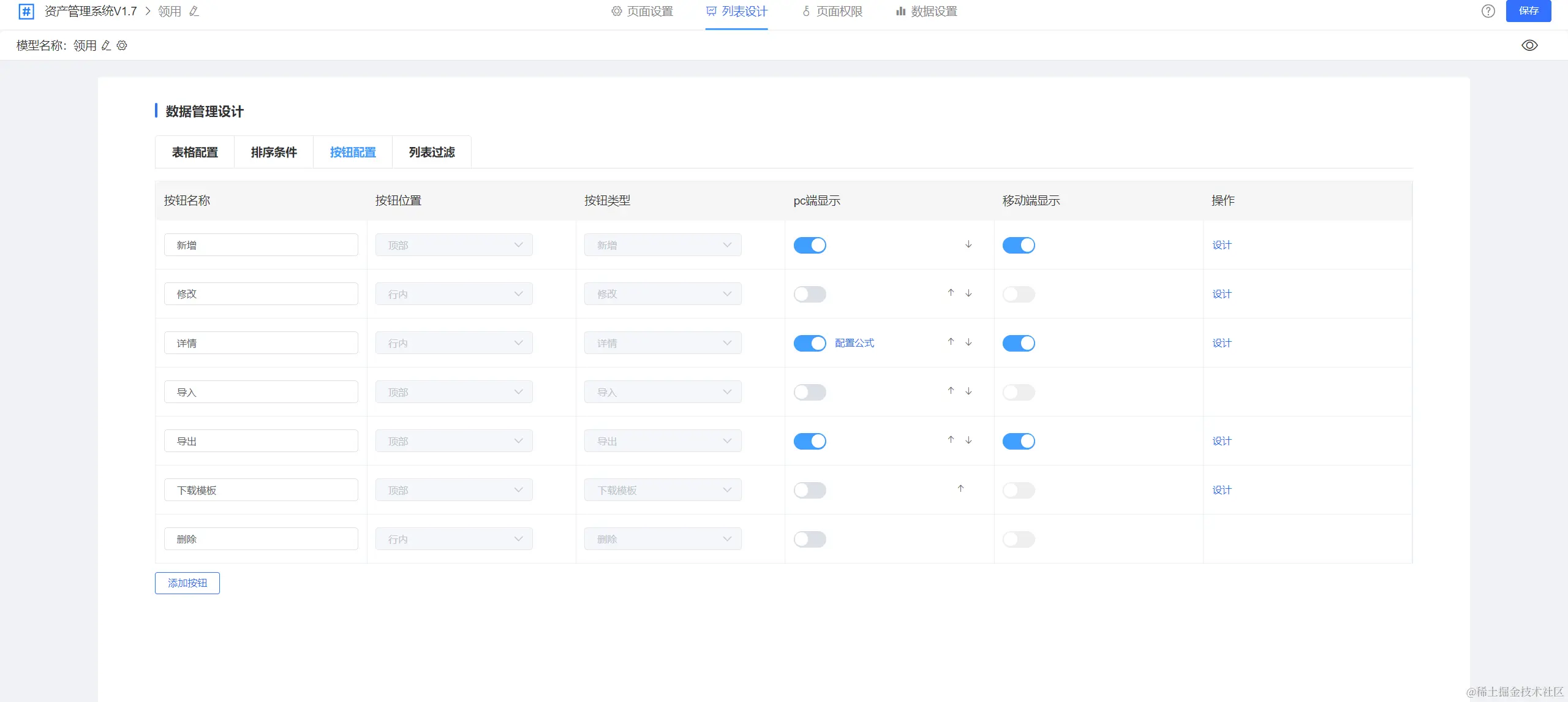The image size is (1568, 702).
Task: Click edit pencil next to 模型名称 领用
Action: pos(106,45)
